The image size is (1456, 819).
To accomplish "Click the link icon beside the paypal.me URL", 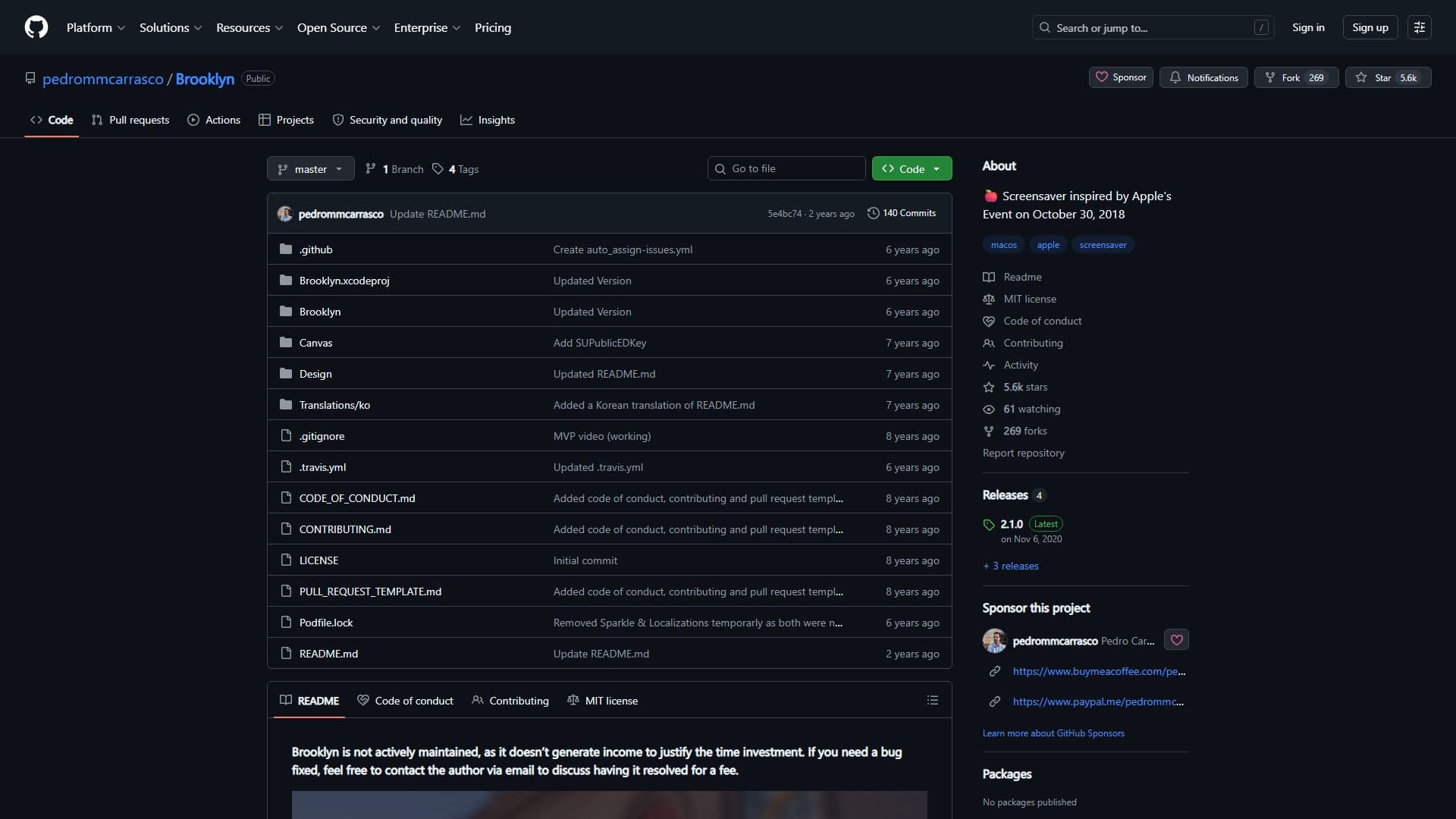I will tap(995, 701).
